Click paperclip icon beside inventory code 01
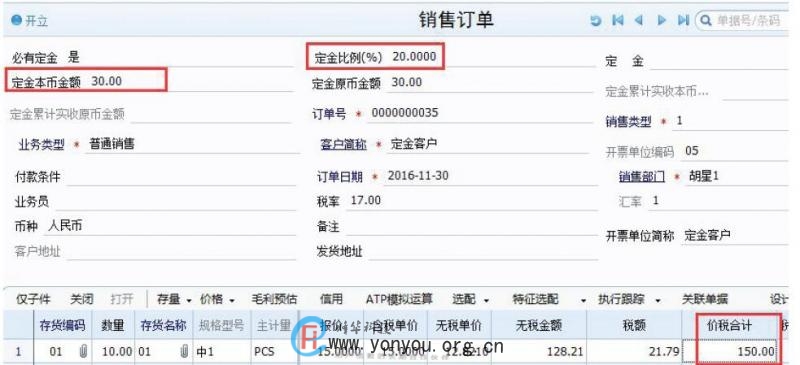Viewport: 800px width, 365px height. point(83,351)
